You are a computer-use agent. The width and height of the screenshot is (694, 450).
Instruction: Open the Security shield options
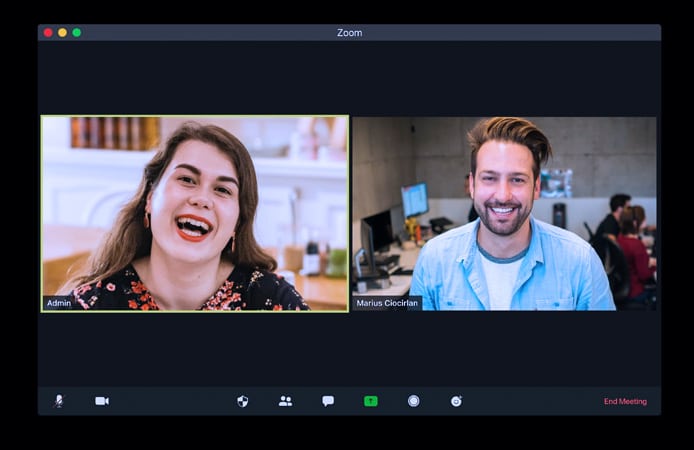click(242, 401)
